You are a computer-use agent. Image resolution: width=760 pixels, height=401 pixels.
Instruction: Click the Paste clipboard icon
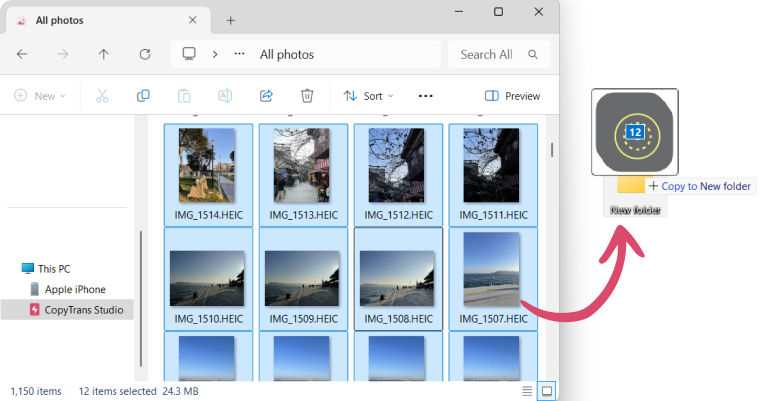(184, 96)
